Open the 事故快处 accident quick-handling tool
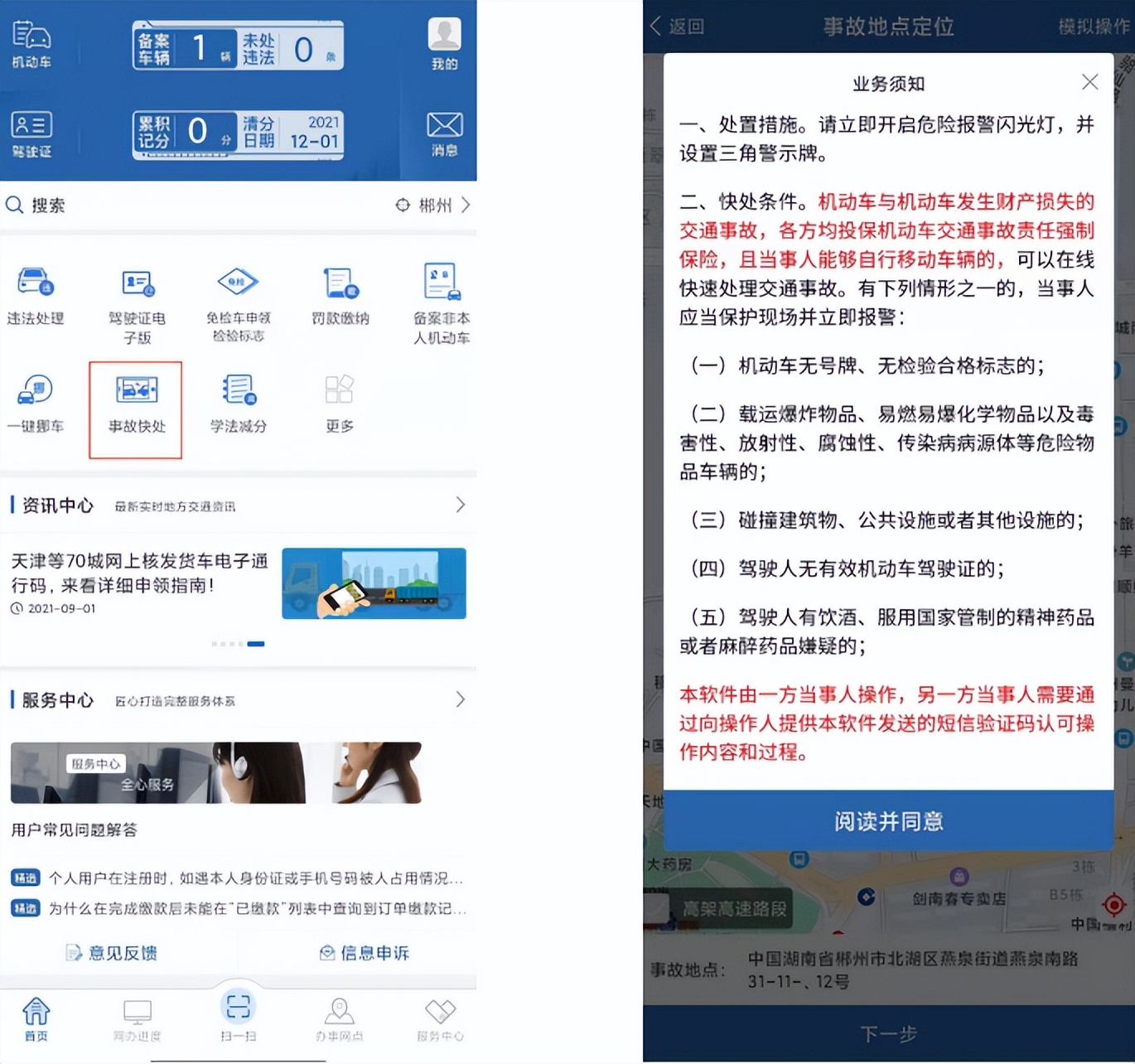The width and height of the screenshot is (1135, 1064). click(x=135, y=406)
